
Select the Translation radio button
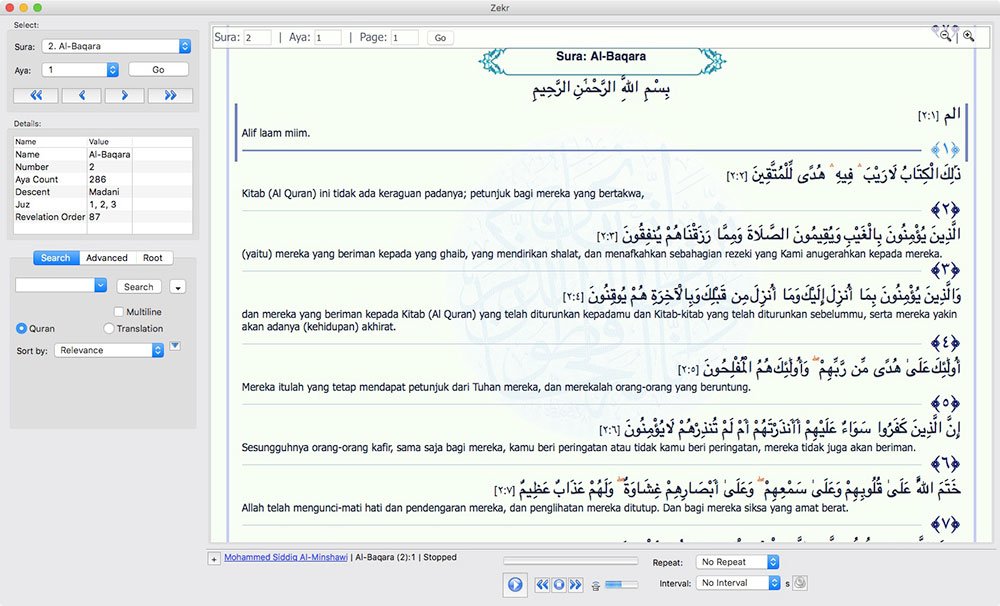[108, 329]
